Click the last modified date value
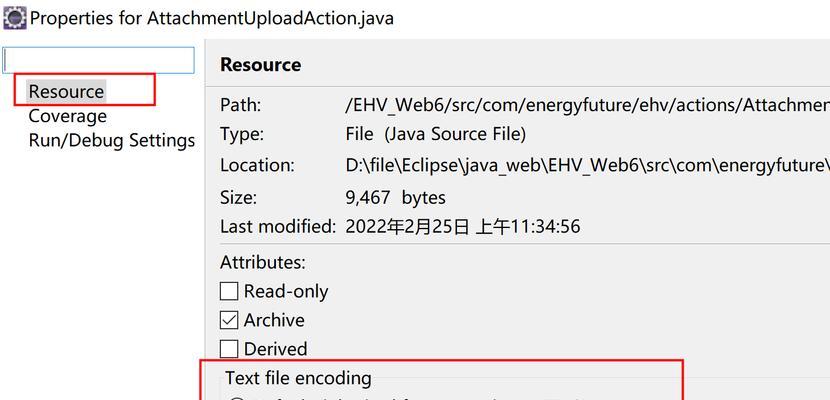Screen dimensions: 830x400 [x=463, y=226]
